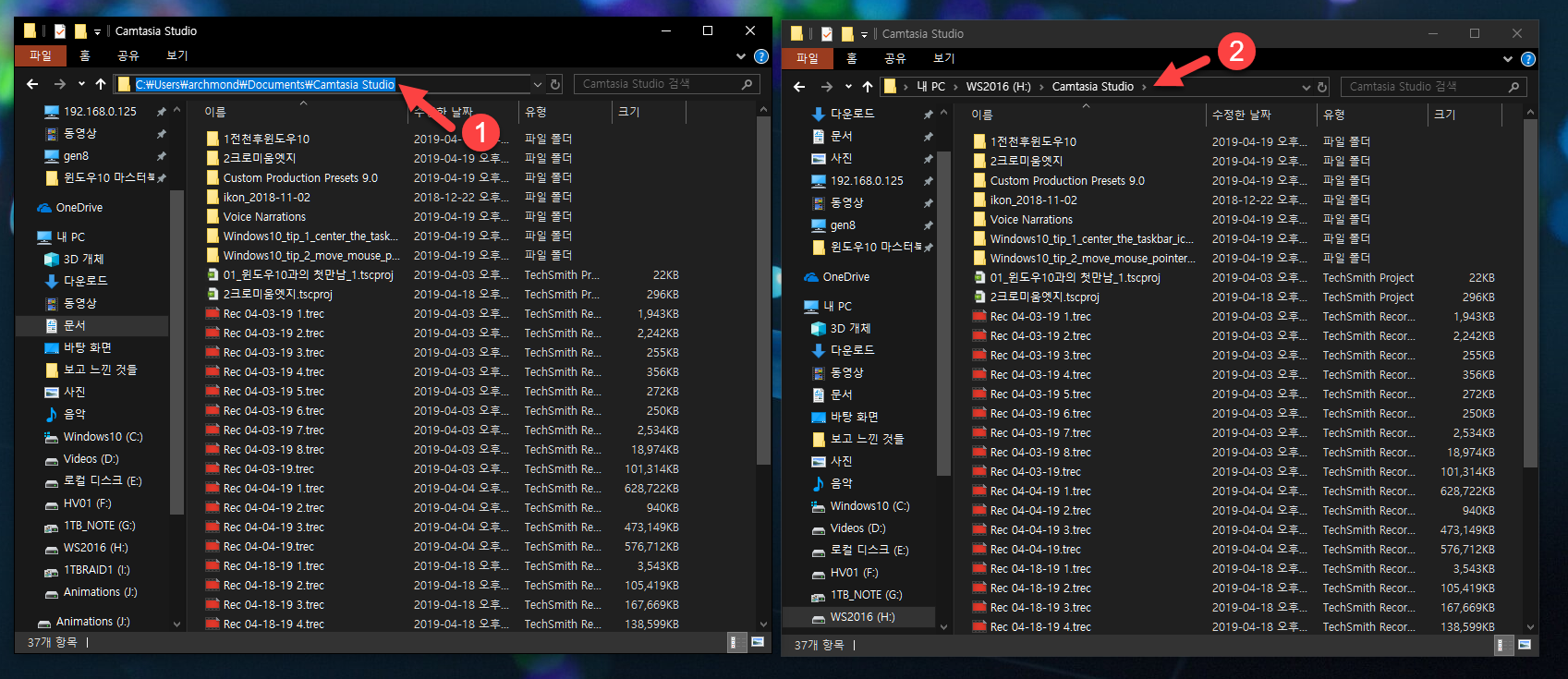1568x679 pixels.
Task: Switch to large icons view in right window
Action: click(1525, 645)
